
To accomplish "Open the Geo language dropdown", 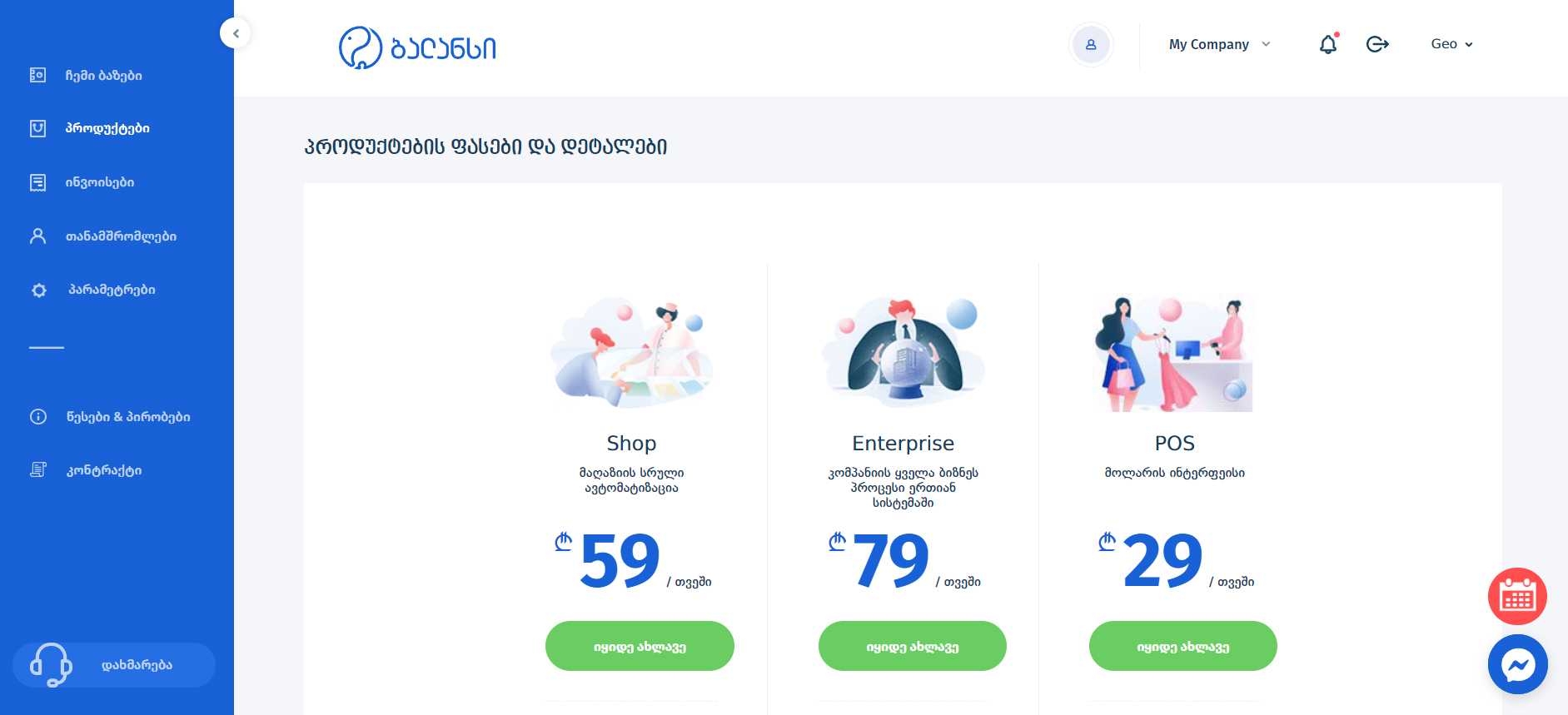I will tap(1451, 44).
